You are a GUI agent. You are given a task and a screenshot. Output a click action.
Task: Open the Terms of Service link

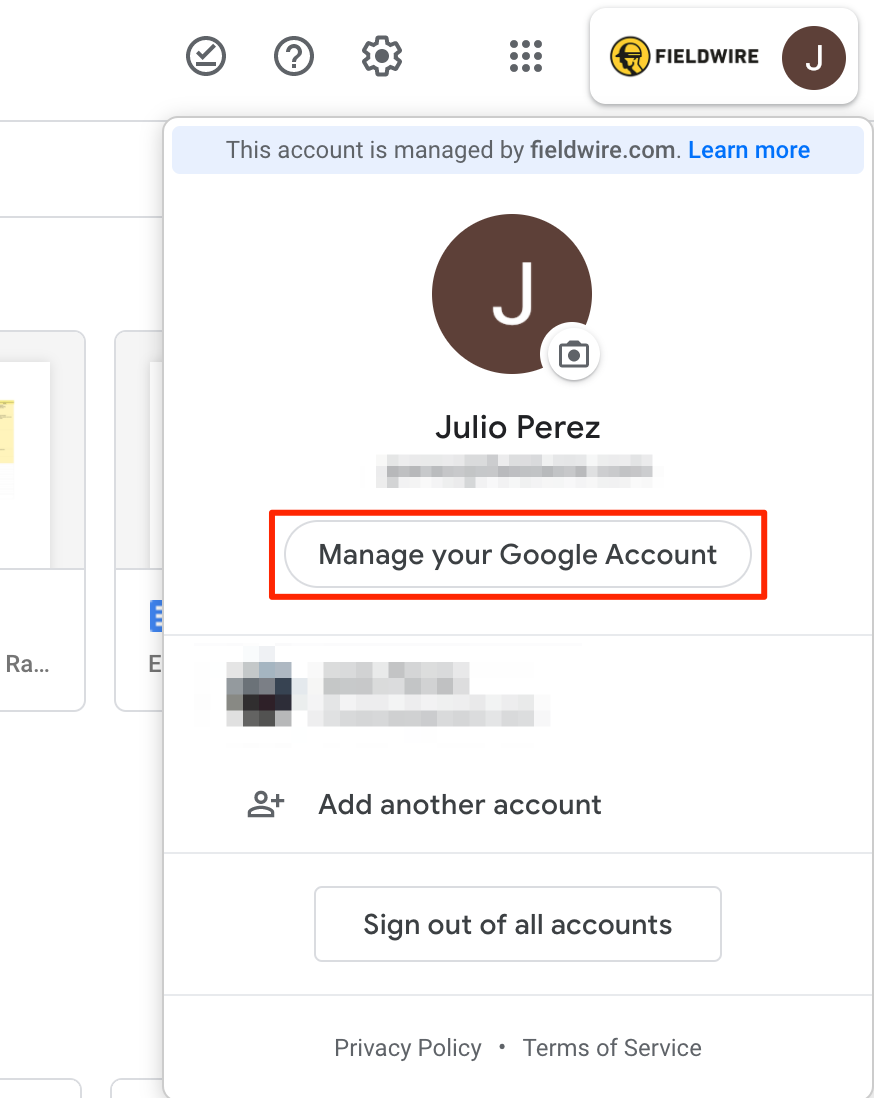tap(612, 1048)
